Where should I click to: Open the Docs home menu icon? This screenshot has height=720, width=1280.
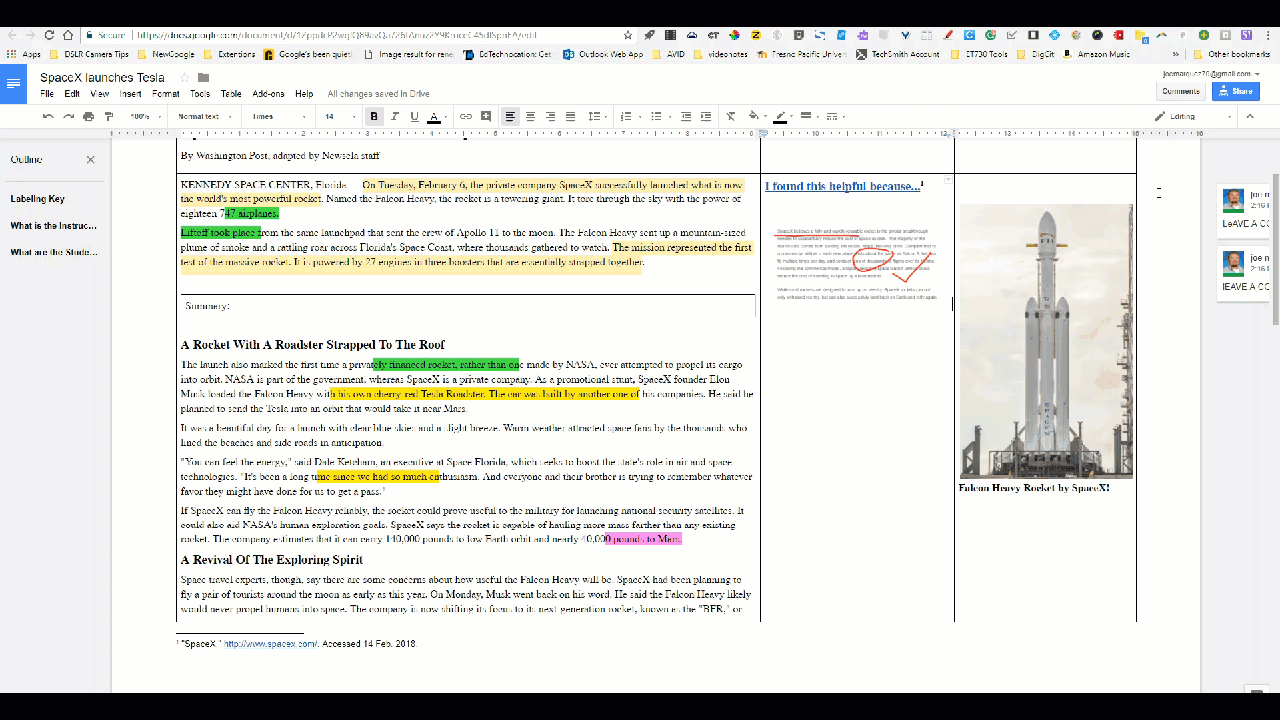14,84
